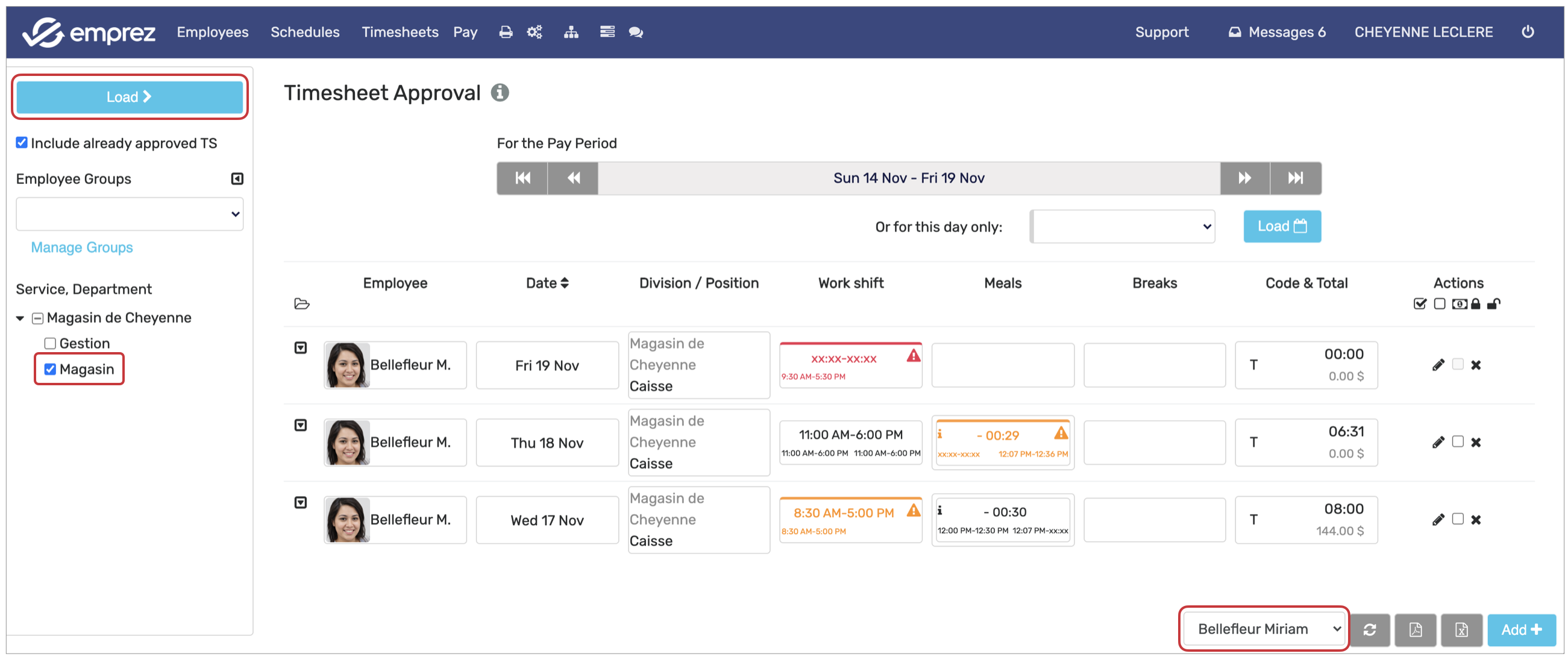Tick approval checkbox for Thu 18 Nov row
This screenshot has width=1568, height=662.
pos(1457,441)
